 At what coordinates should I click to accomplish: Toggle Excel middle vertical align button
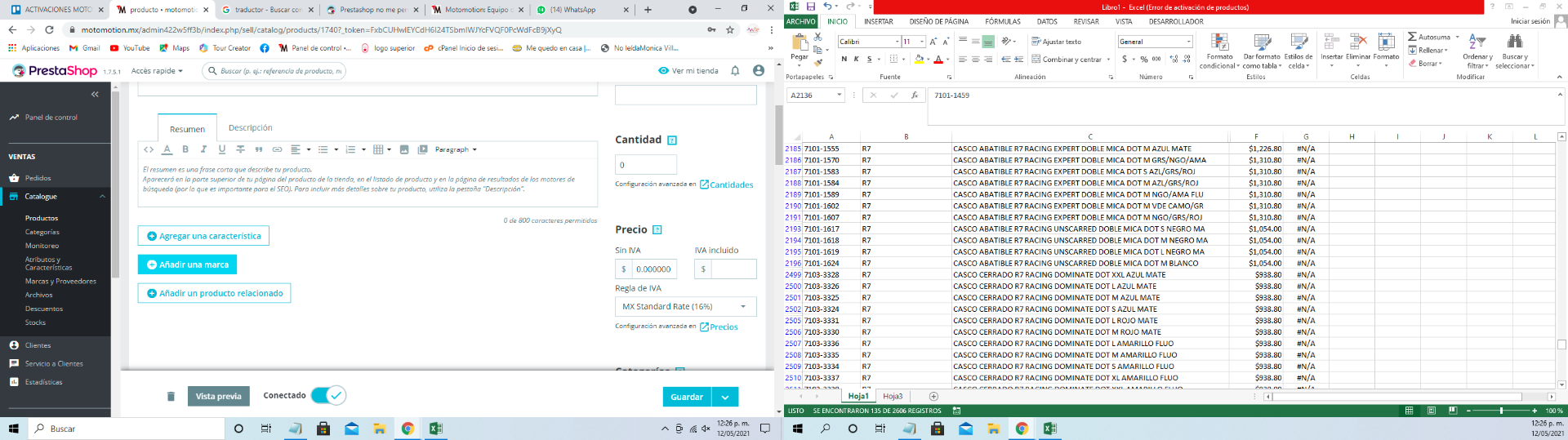(x=976, y=42)
